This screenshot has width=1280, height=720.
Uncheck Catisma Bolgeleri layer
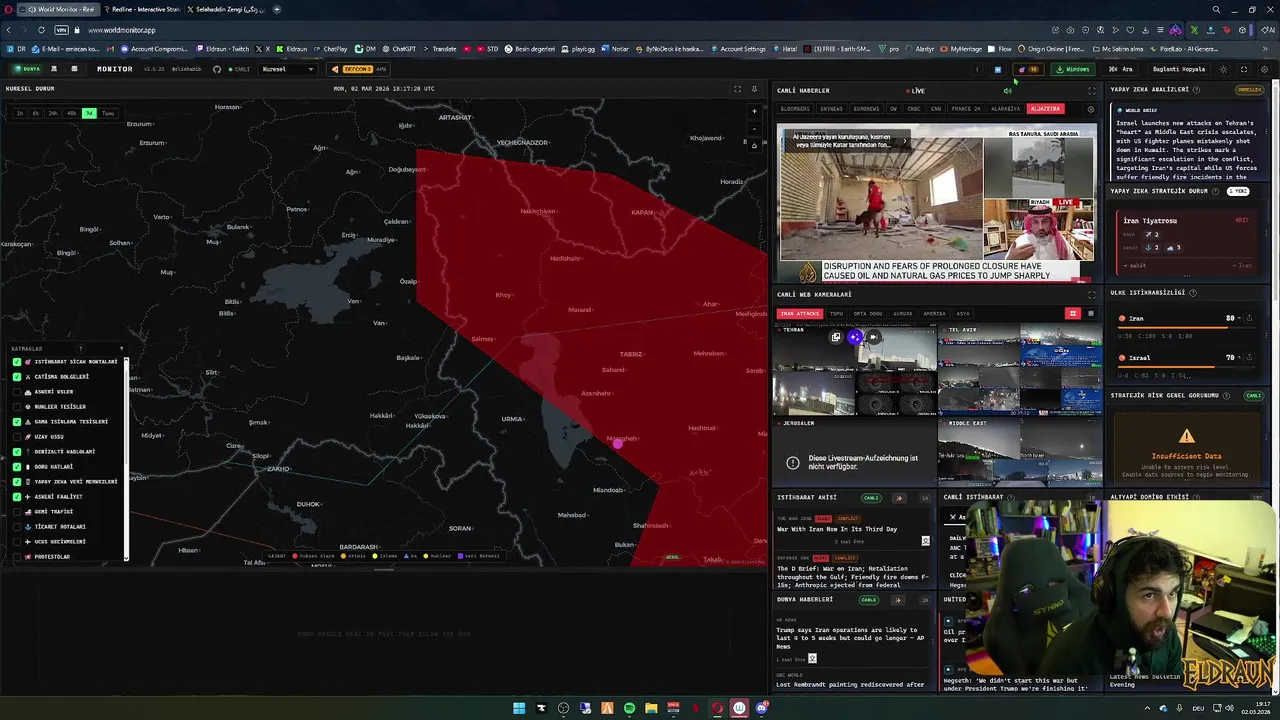coord(17,377)
